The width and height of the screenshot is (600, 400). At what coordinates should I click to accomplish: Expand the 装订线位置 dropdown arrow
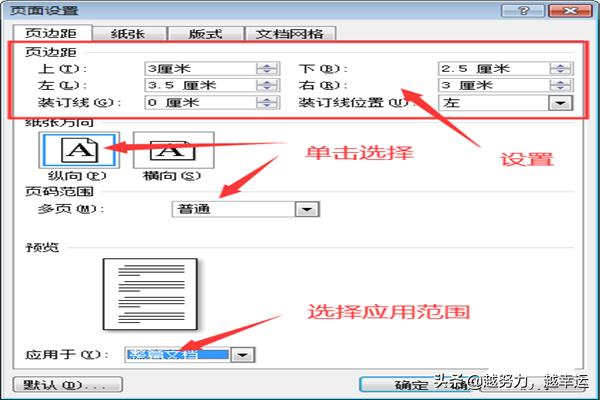point(560,103)
